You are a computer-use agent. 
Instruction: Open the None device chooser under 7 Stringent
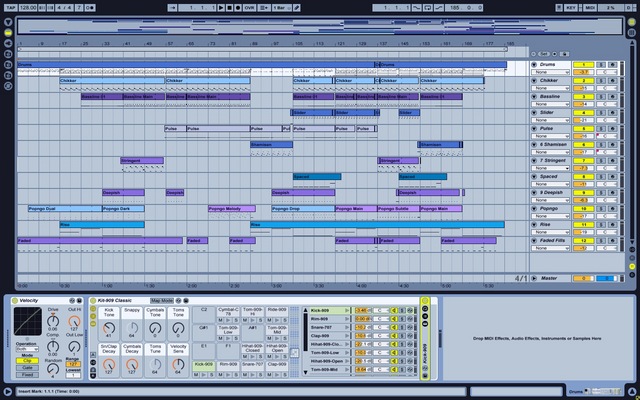(x=550, y=168)
